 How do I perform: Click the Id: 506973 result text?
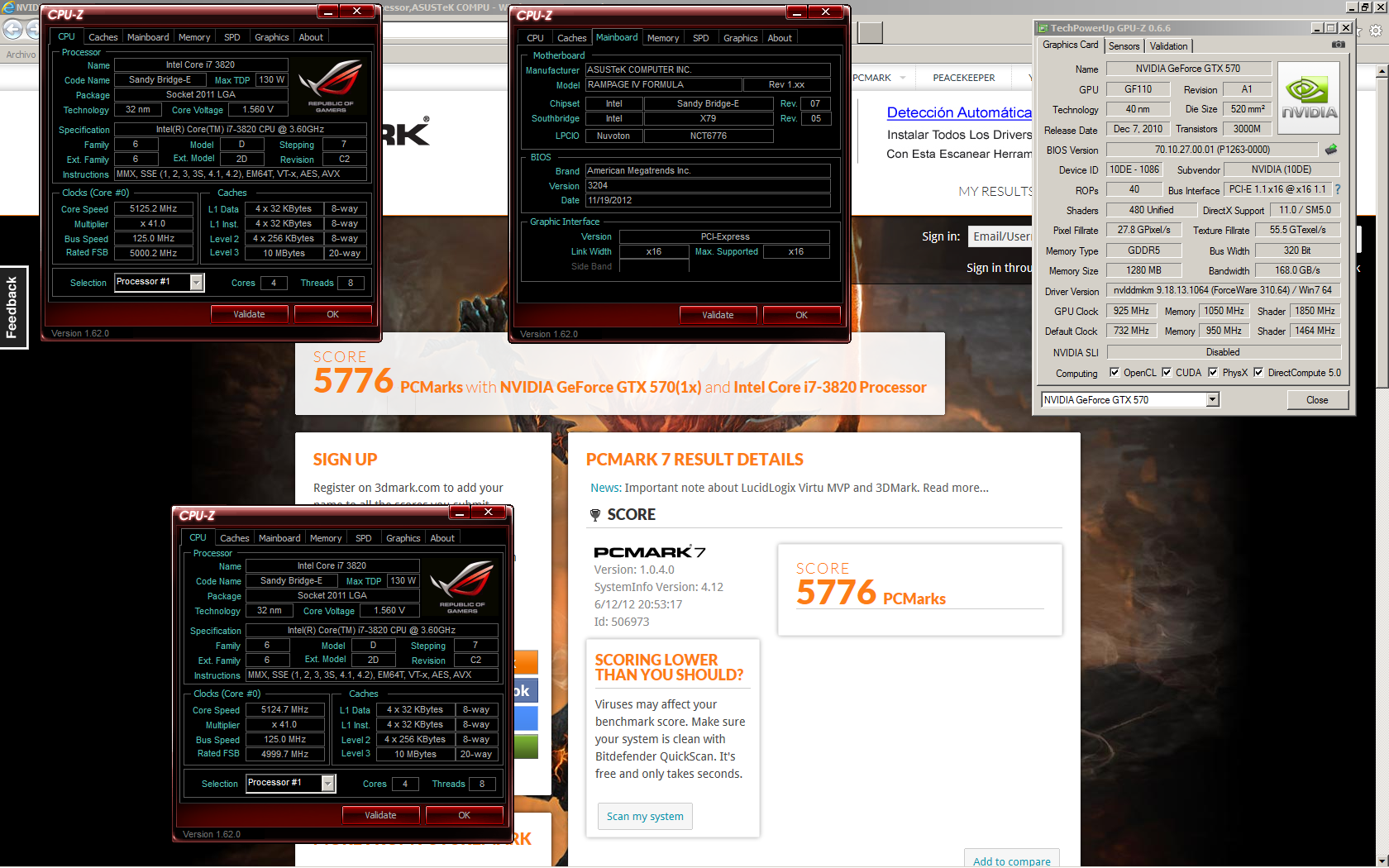coord(622,622)
